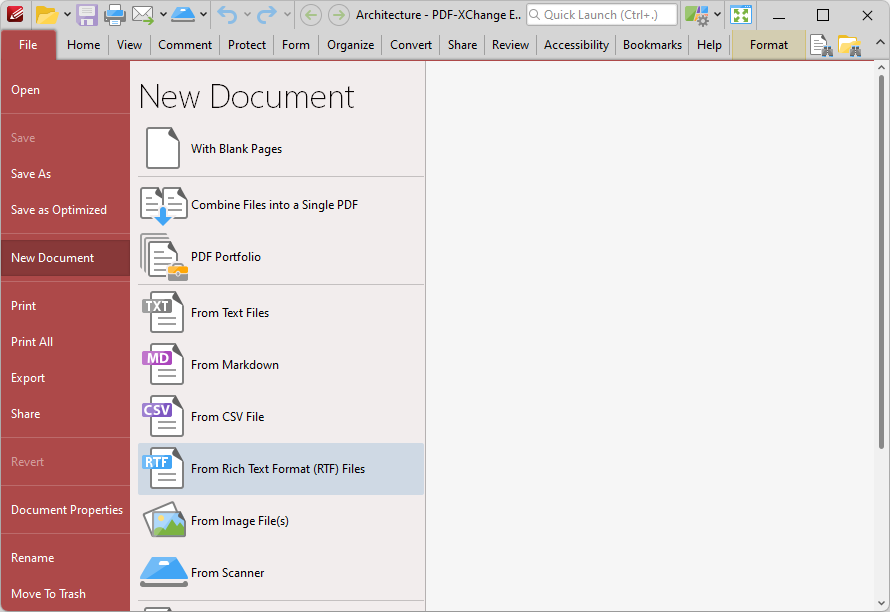
Task: Click the image file picture icon
Action: tap(164, 519)
